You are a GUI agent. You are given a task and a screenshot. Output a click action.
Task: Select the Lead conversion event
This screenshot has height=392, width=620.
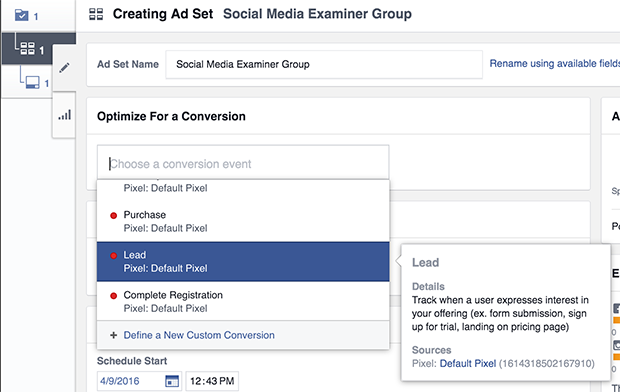243,261
